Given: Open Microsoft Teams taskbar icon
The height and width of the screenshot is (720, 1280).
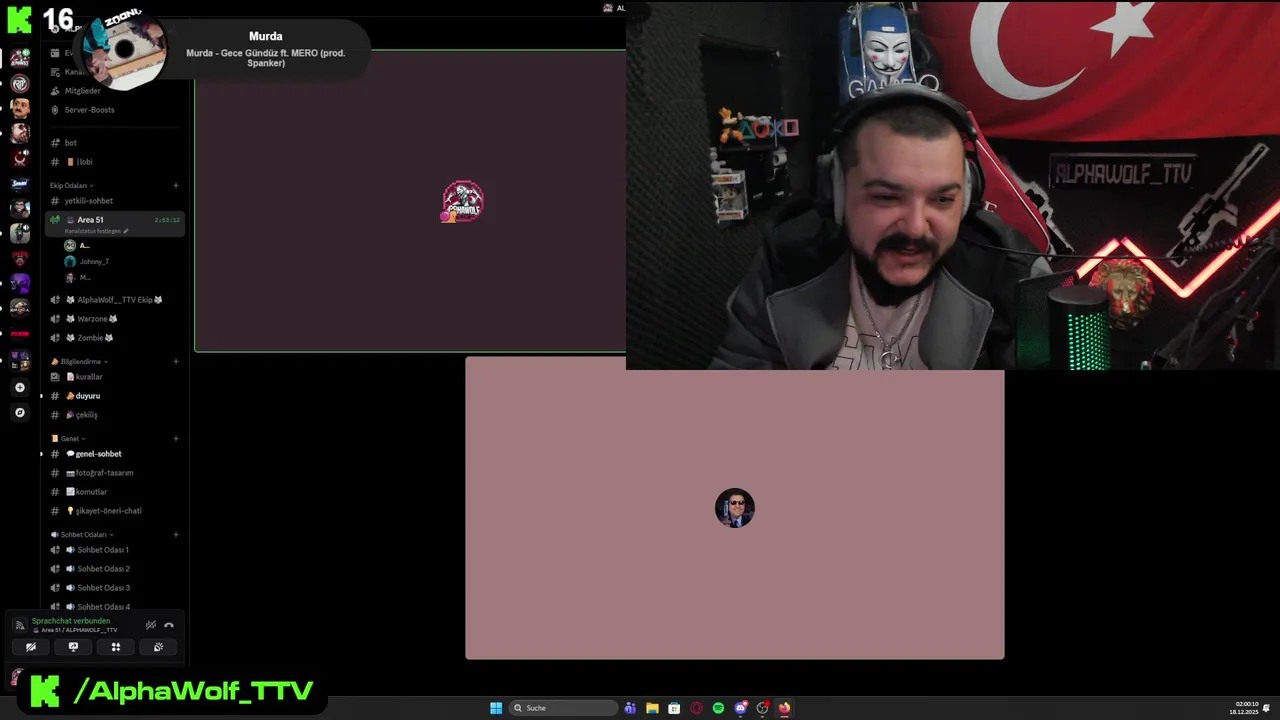Looking at the screenshot, I should pos(630,708).
